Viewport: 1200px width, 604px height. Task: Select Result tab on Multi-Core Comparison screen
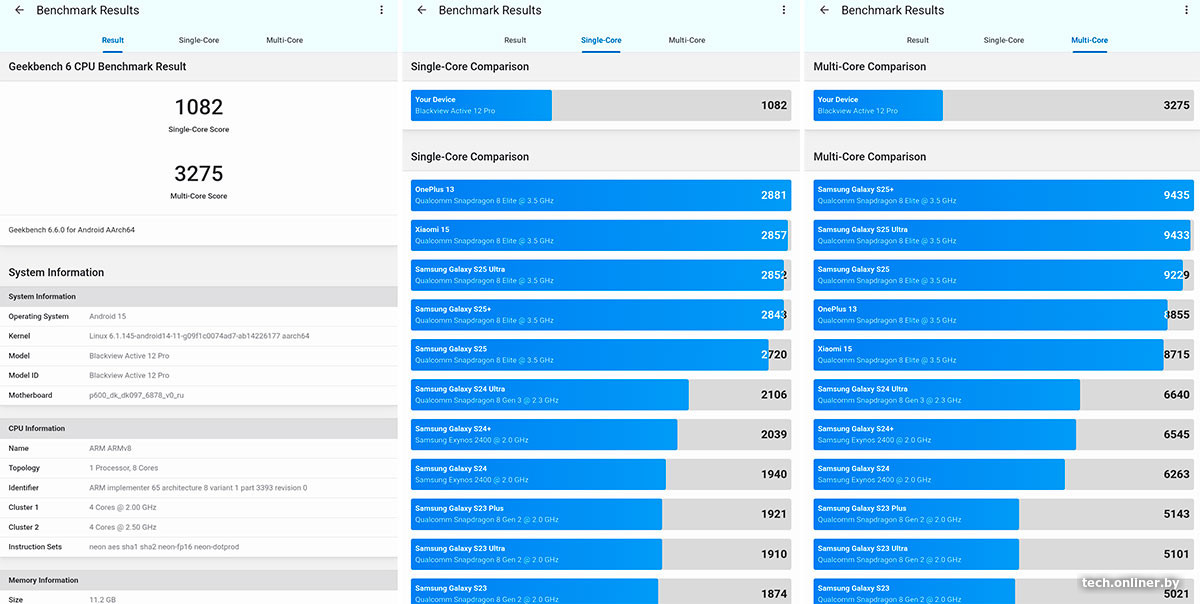click(x=917, y=41)
